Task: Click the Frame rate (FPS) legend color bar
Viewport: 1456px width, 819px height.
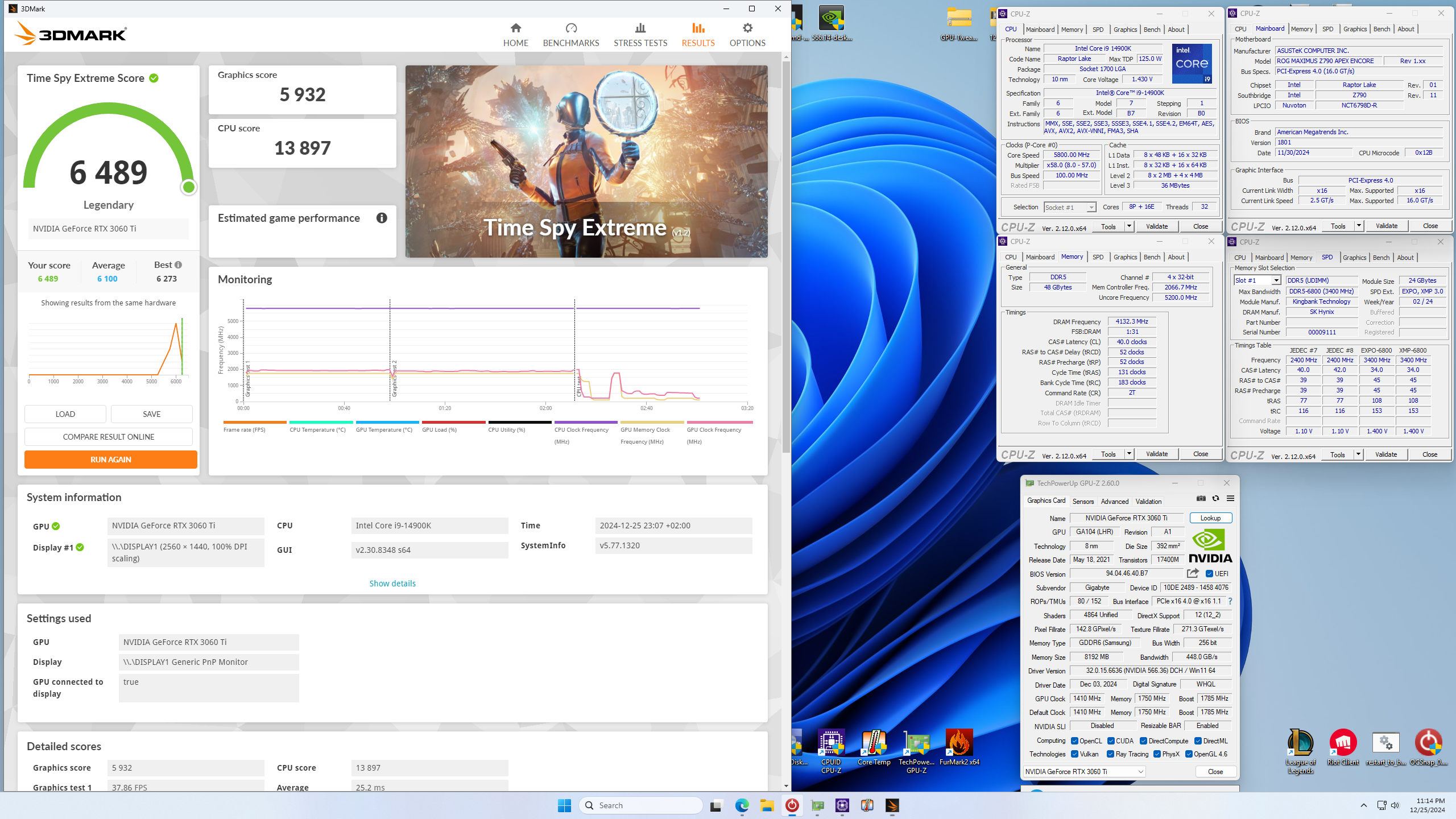Action: [255, 422]
